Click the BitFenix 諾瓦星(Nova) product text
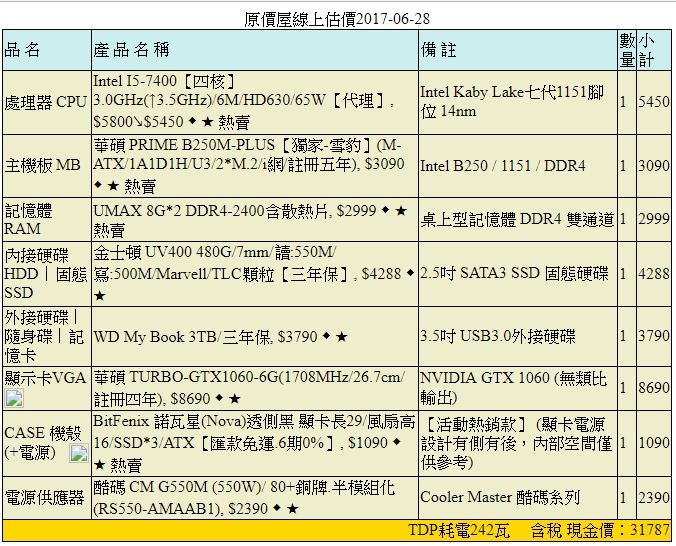Image resolution: width=676 pixels, height=546 pixels. click(254, 443)
